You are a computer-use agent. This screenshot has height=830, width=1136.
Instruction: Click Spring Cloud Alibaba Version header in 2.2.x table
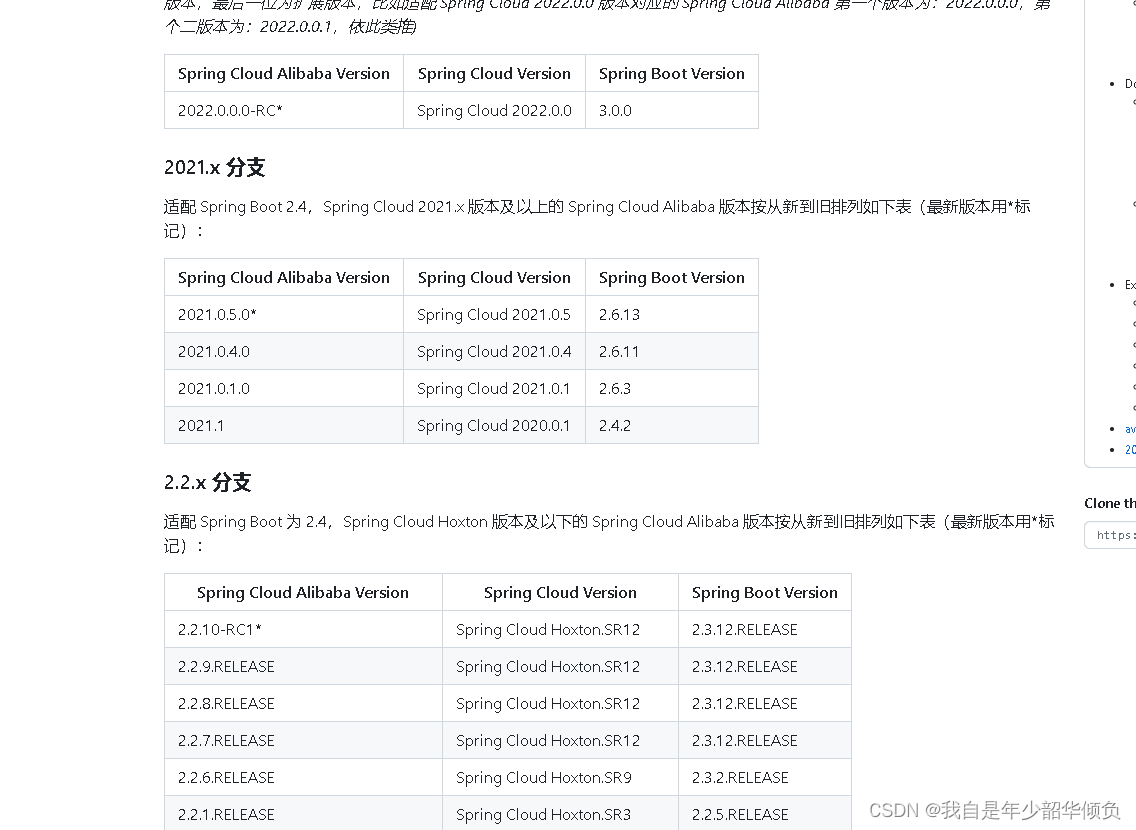click(304, 592)
